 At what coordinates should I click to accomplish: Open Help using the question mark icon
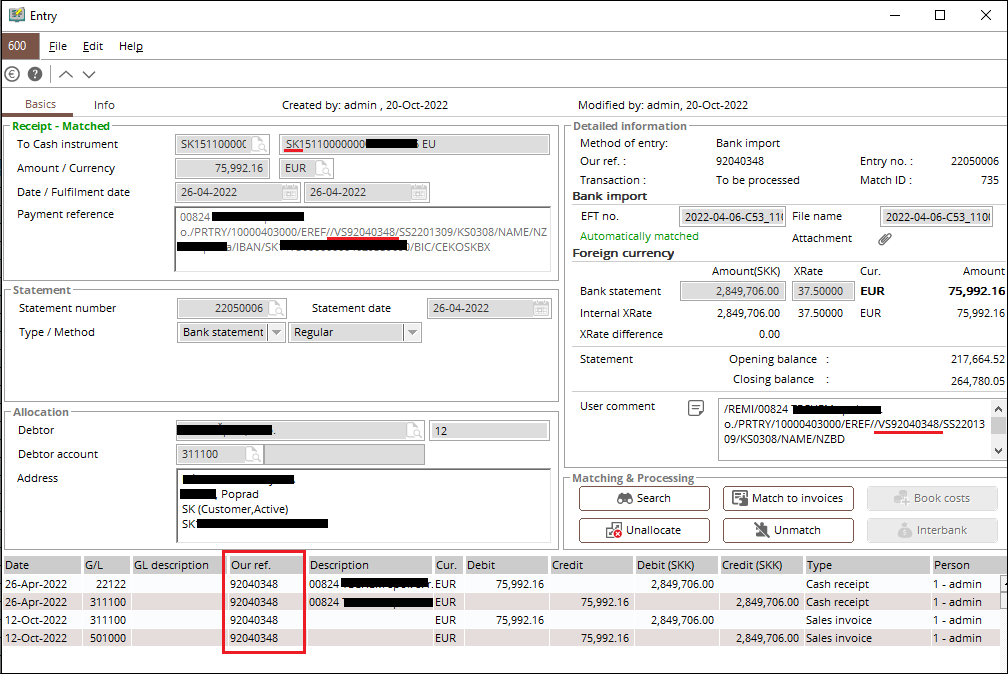(x=34, y=73)
